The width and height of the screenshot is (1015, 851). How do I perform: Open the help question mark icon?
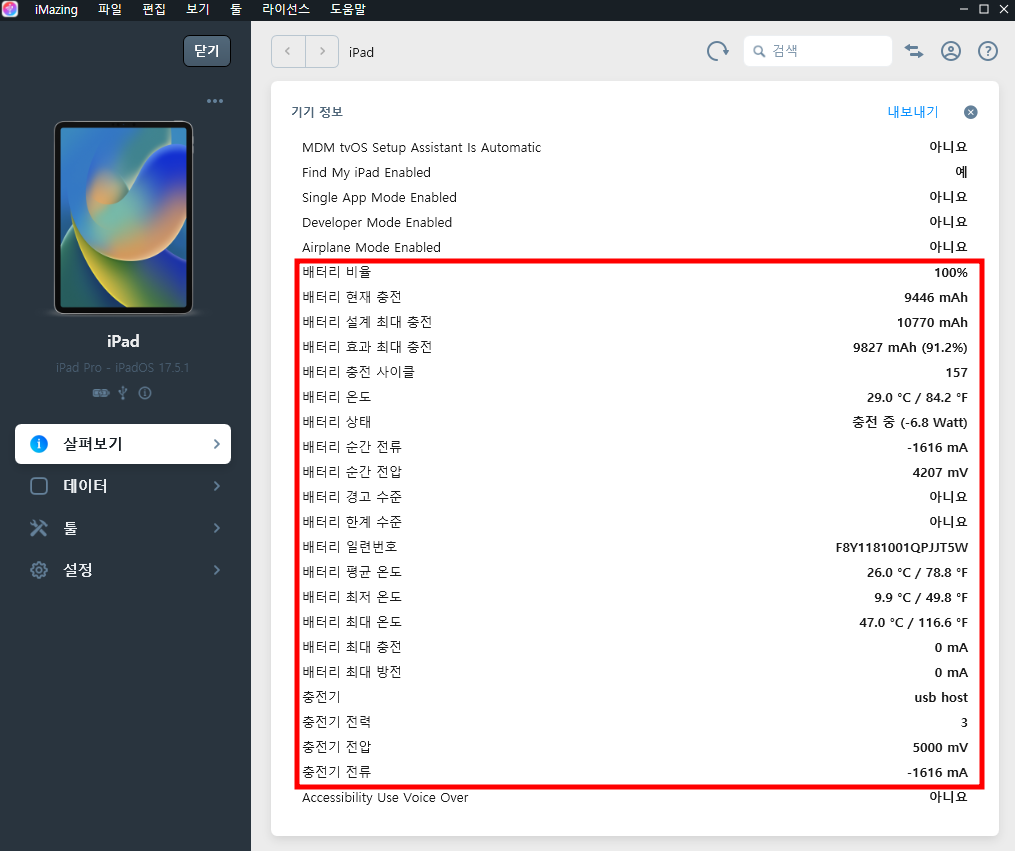click(988, 51)
